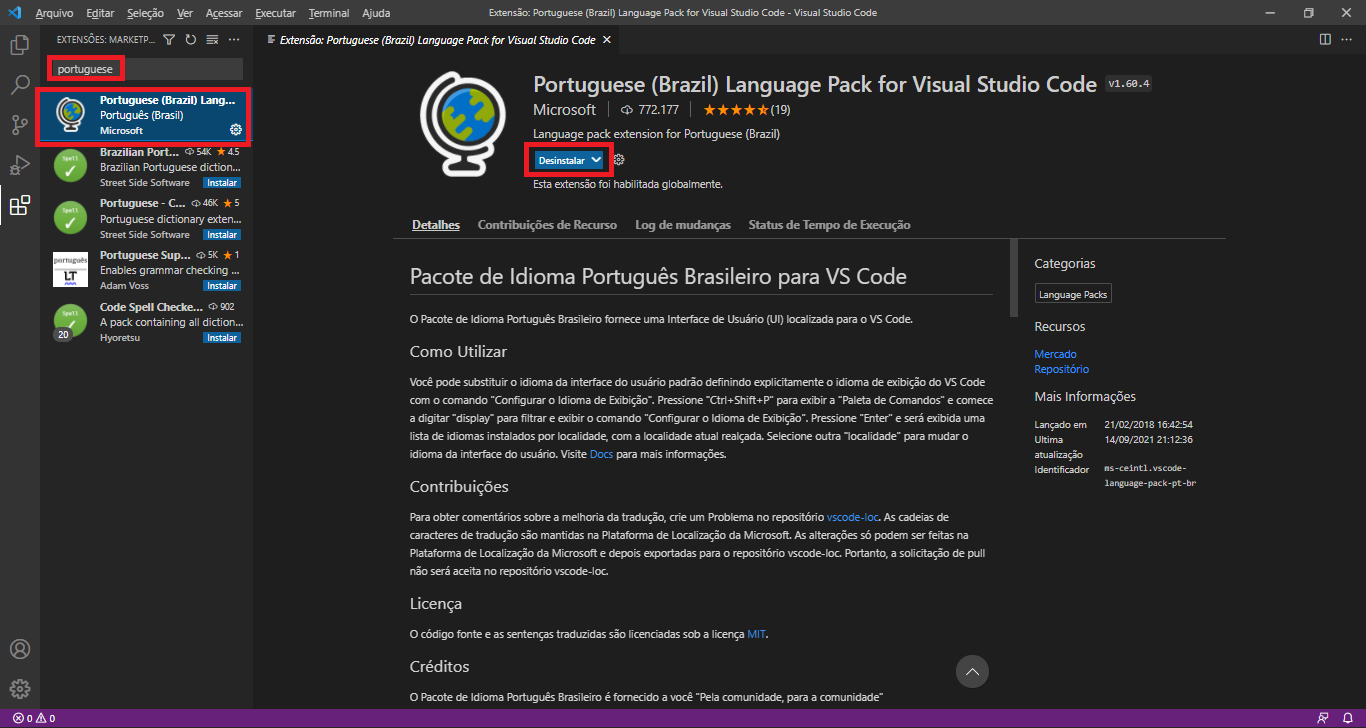
Task: Open the Manage gear in activity bar
Action: point(19,689)
